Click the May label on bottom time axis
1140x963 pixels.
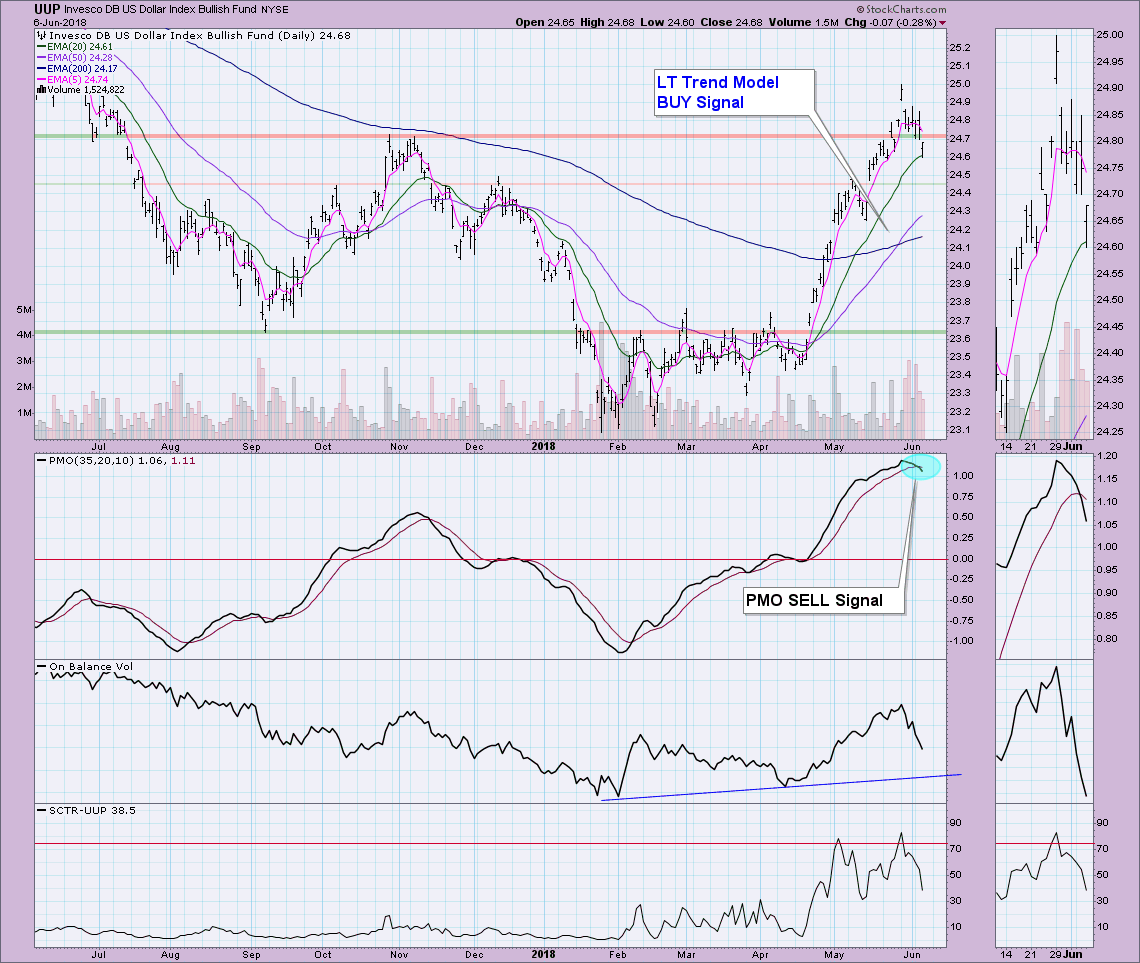(834, 954)
